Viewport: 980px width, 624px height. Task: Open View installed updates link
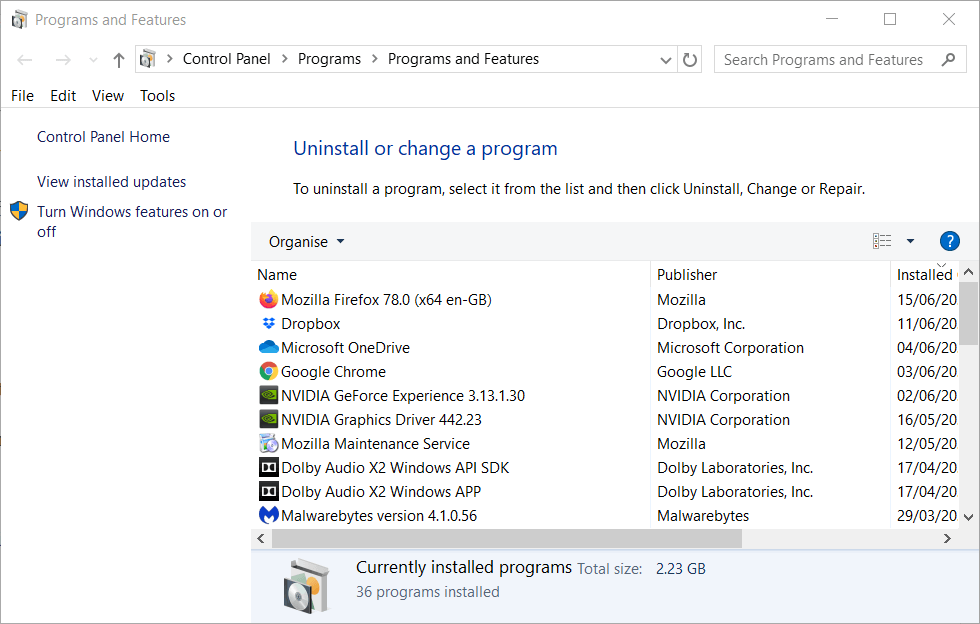[111, 182]
